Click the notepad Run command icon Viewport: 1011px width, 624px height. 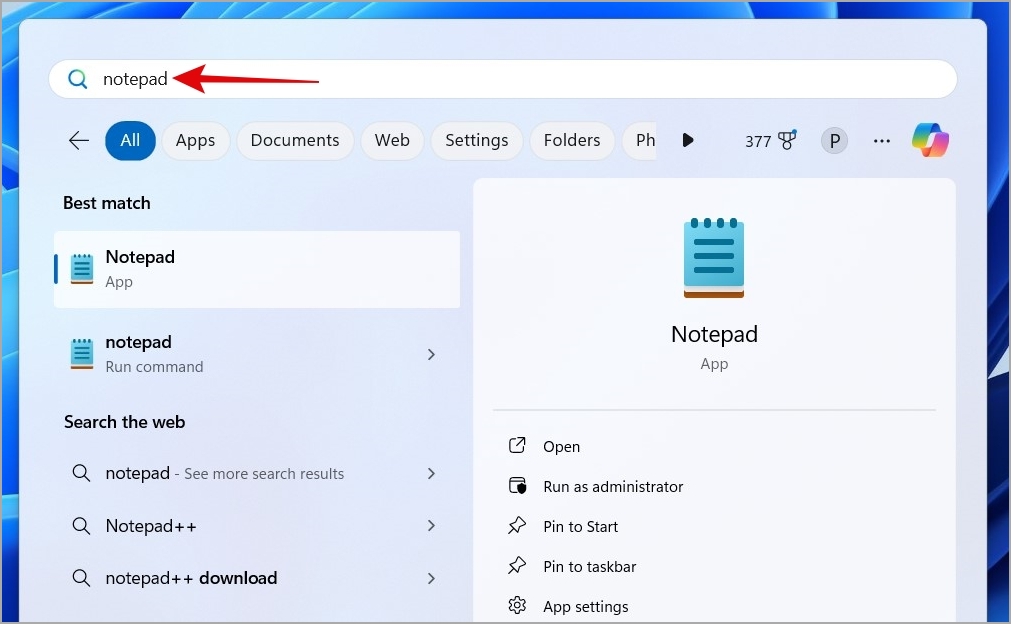82,354
